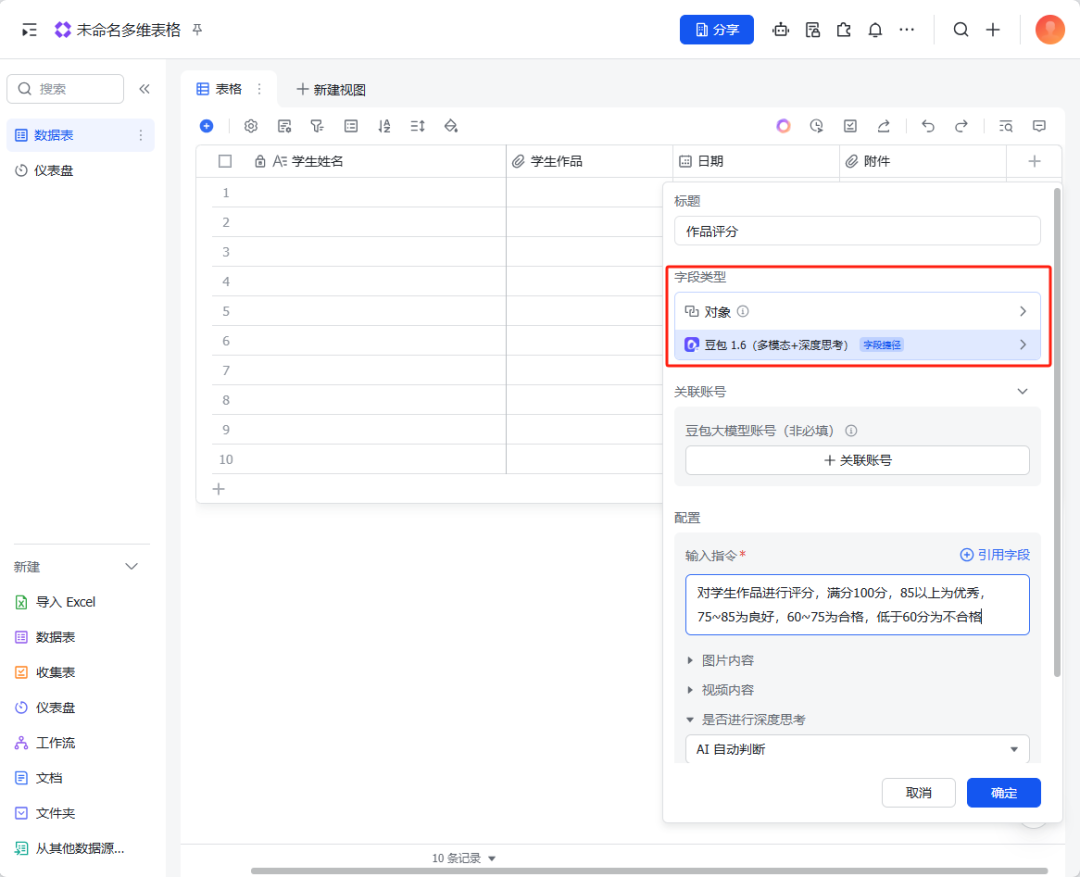
Task: Add a new column with plus icon
Action: coord(1034,161)
